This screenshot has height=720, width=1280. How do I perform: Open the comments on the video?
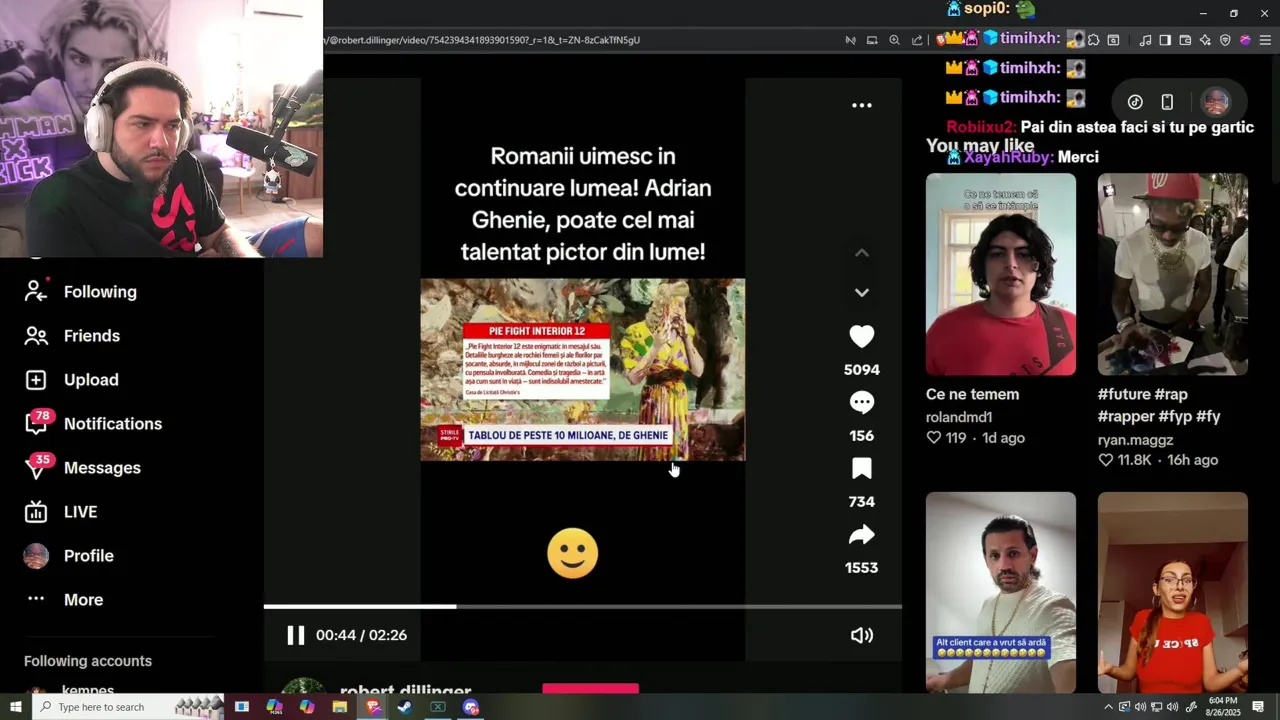861,402
